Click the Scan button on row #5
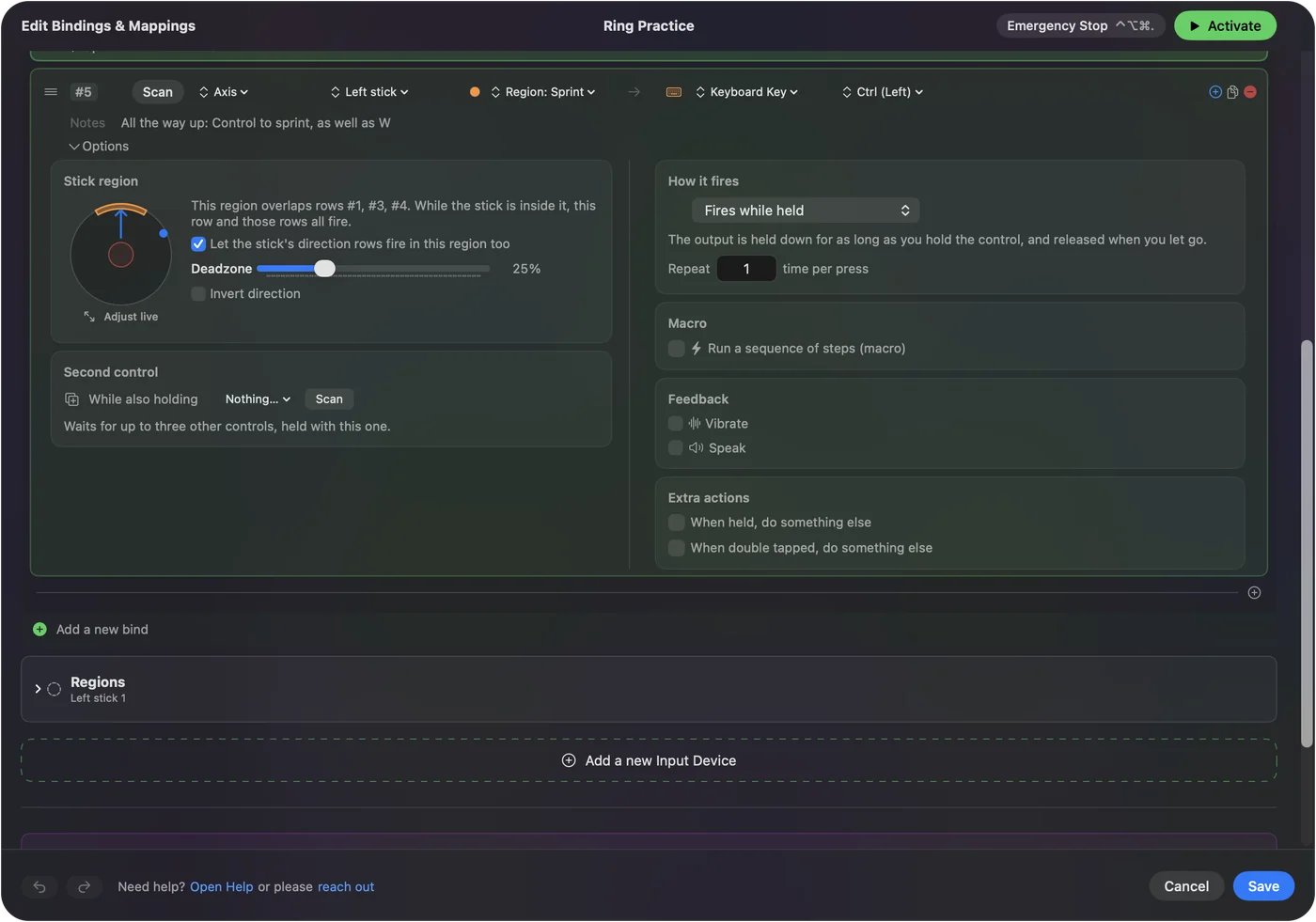1316x922 pixels. (x=158, y=92)
